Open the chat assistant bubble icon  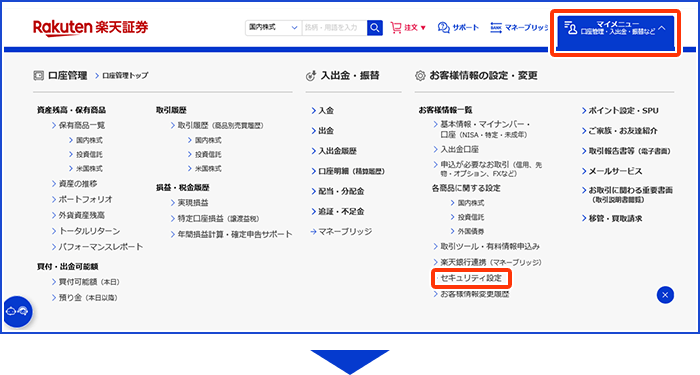18,312
